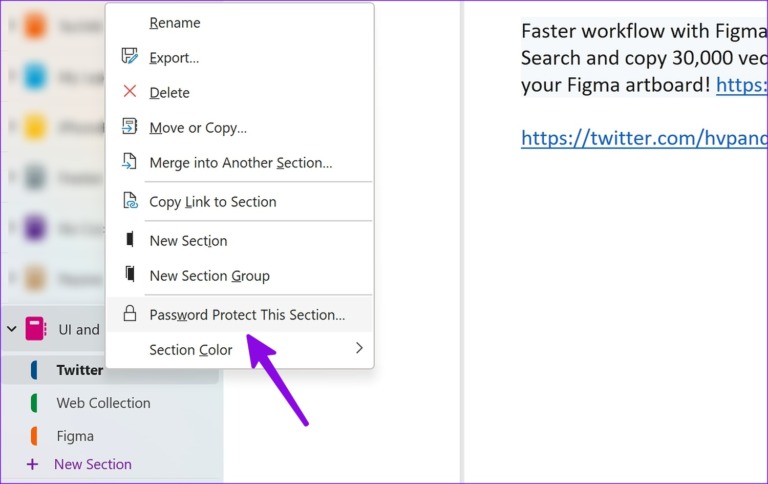Choose Rename from the context menu
The image size is (768, 484).
[x=175, y=22]
